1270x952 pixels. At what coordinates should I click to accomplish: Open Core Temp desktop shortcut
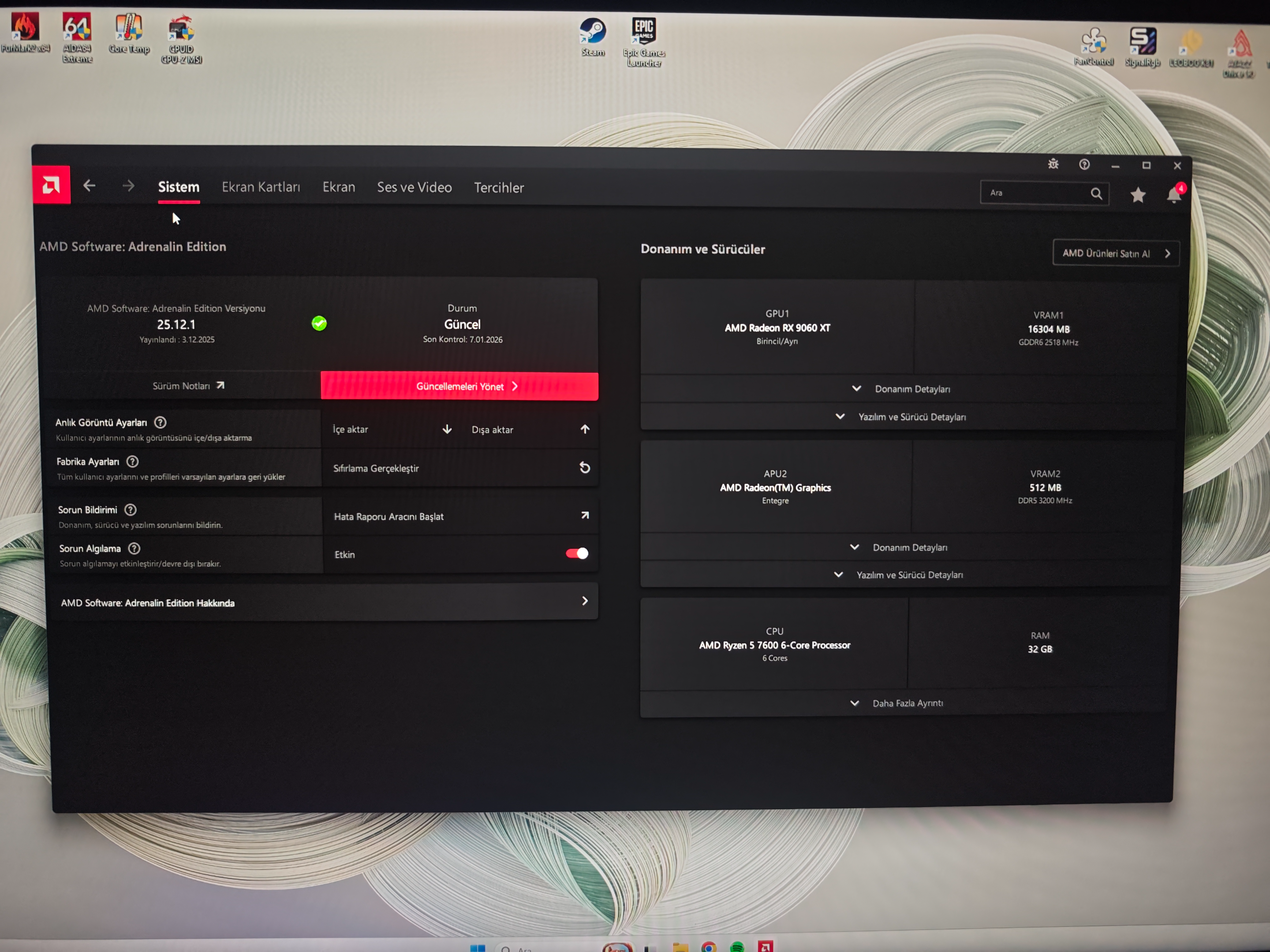coord(129,33)
